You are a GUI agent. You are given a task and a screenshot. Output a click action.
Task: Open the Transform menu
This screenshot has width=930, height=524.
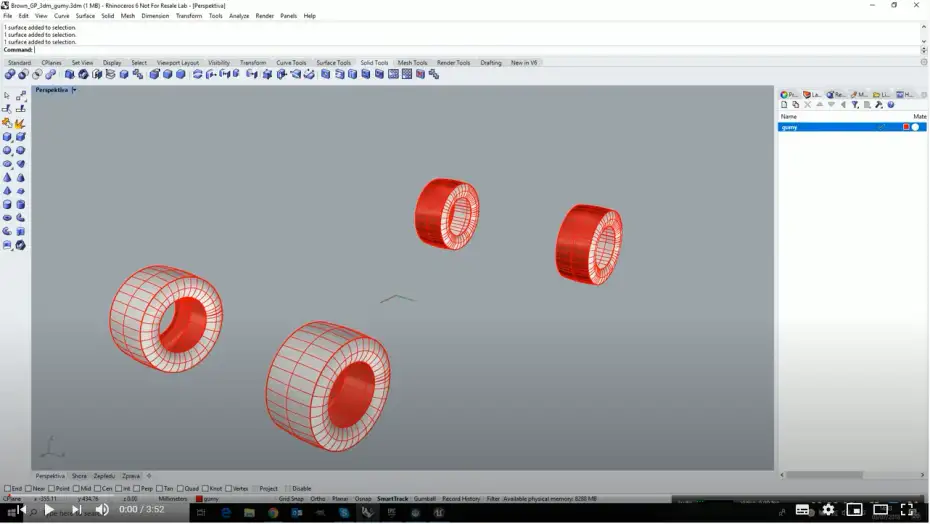pyautogui.click(x=189, y=16)
